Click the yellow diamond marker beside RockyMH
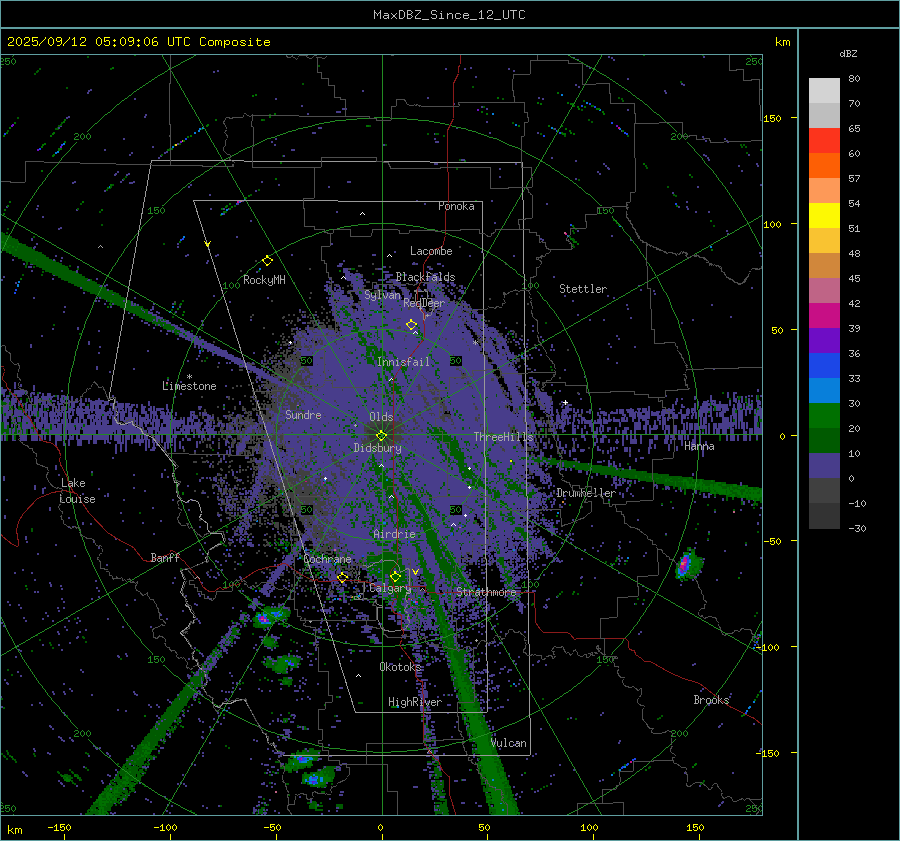Image resolution: width=900 pixels, height=841 pixels. [x=267, y=261]
